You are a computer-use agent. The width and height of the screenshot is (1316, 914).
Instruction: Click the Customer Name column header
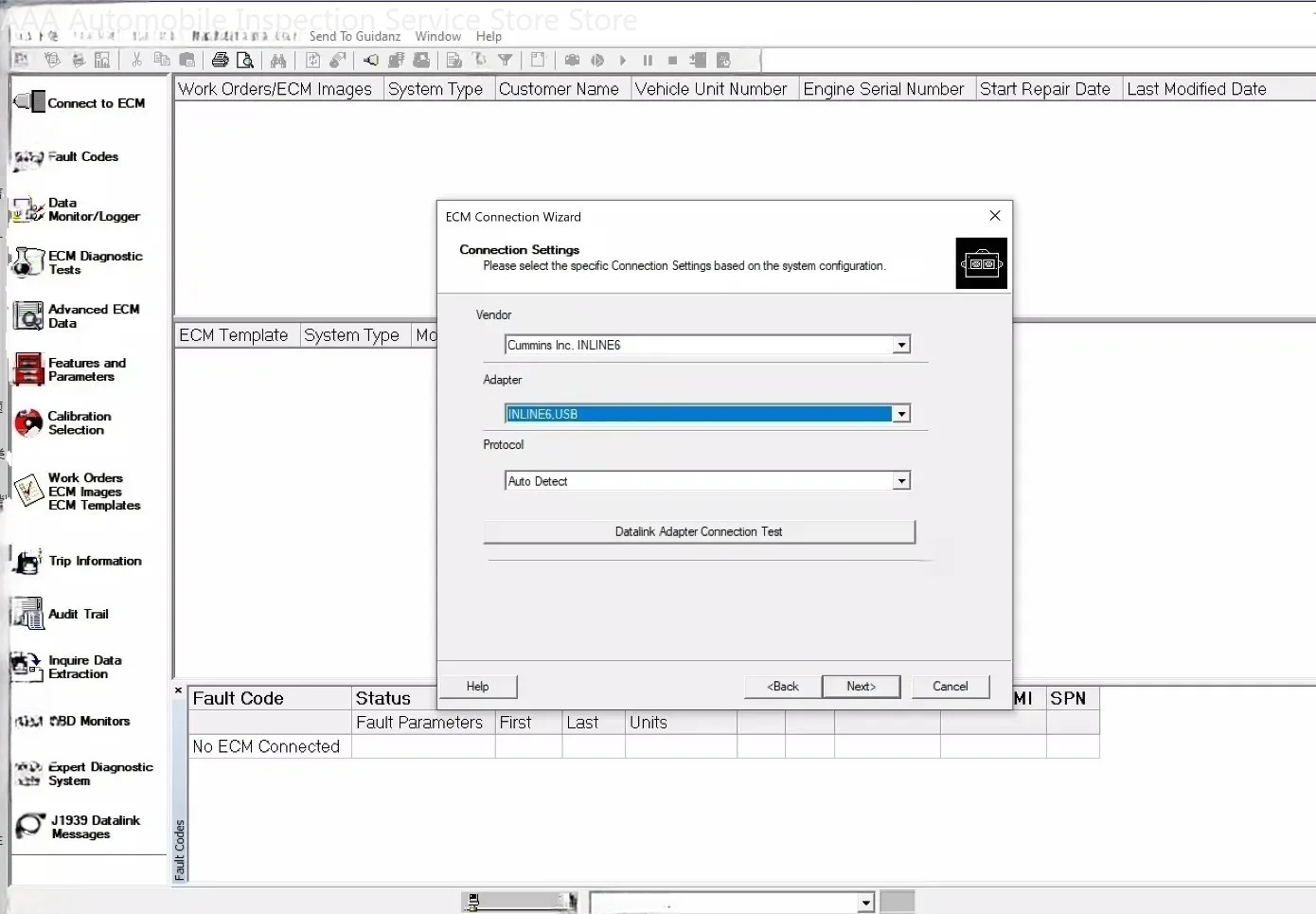[x=559, y=89]
